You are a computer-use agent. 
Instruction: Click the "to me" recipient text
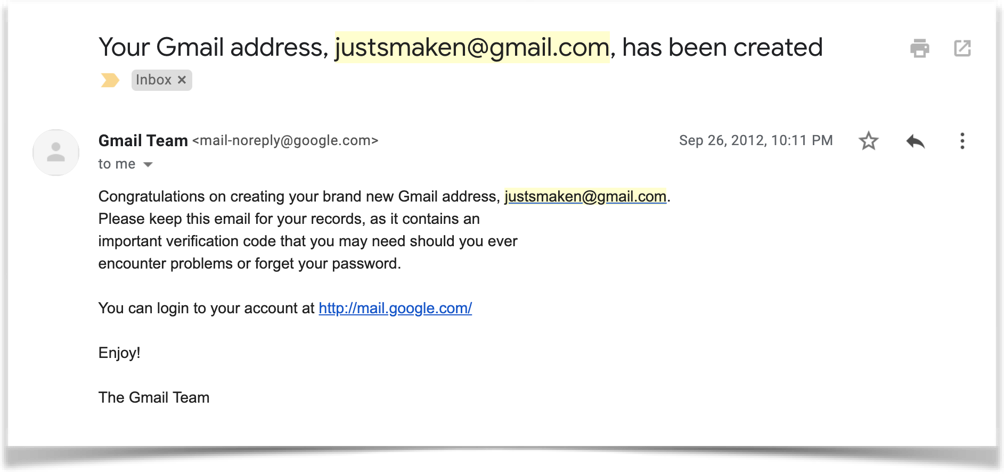pyautogui.click(x=117, y=164)
